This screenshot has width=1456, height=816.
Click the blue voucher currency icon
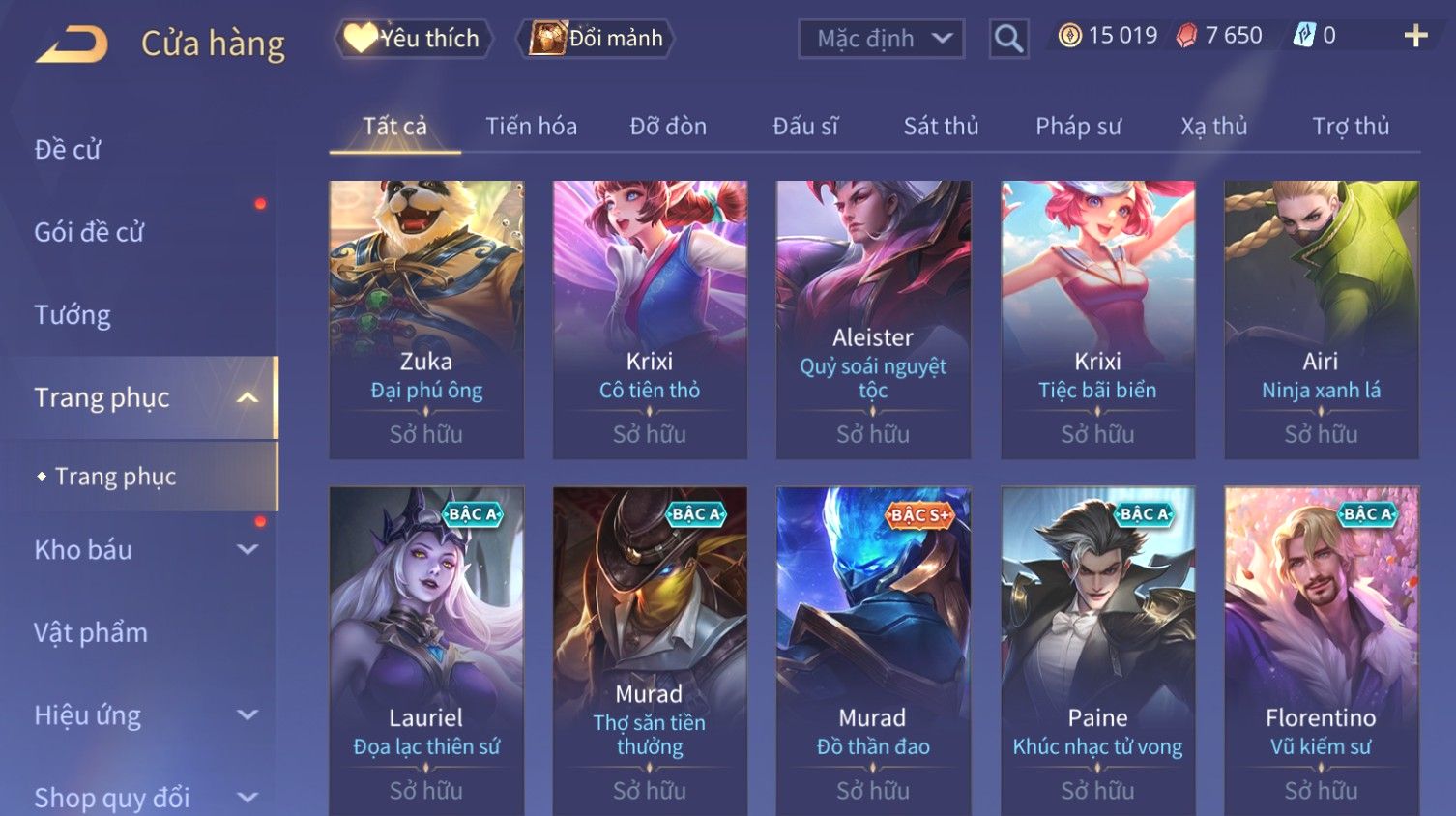[x=1304, y=36]
